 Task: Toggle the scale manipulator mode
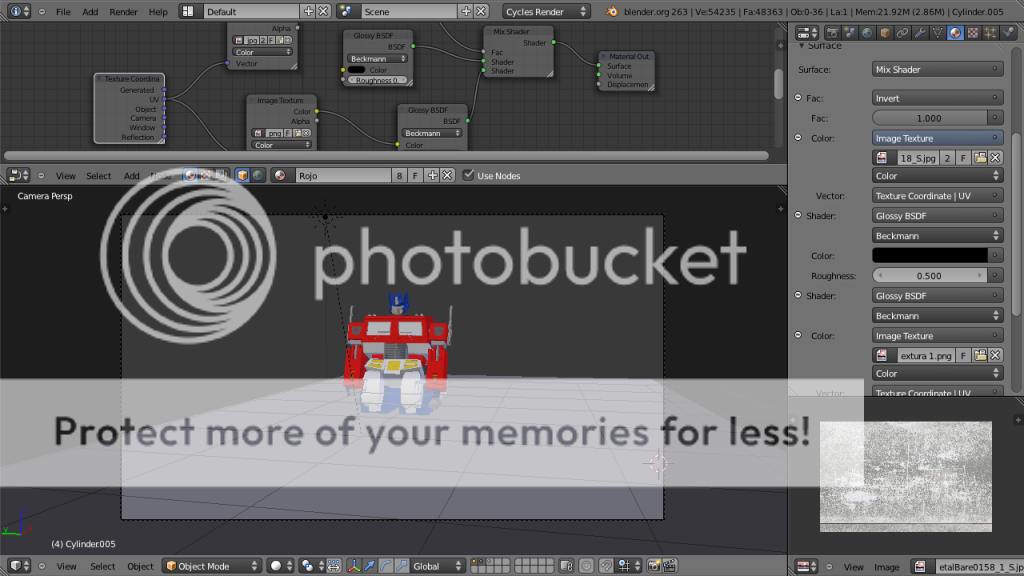click(x=401, y=566)
